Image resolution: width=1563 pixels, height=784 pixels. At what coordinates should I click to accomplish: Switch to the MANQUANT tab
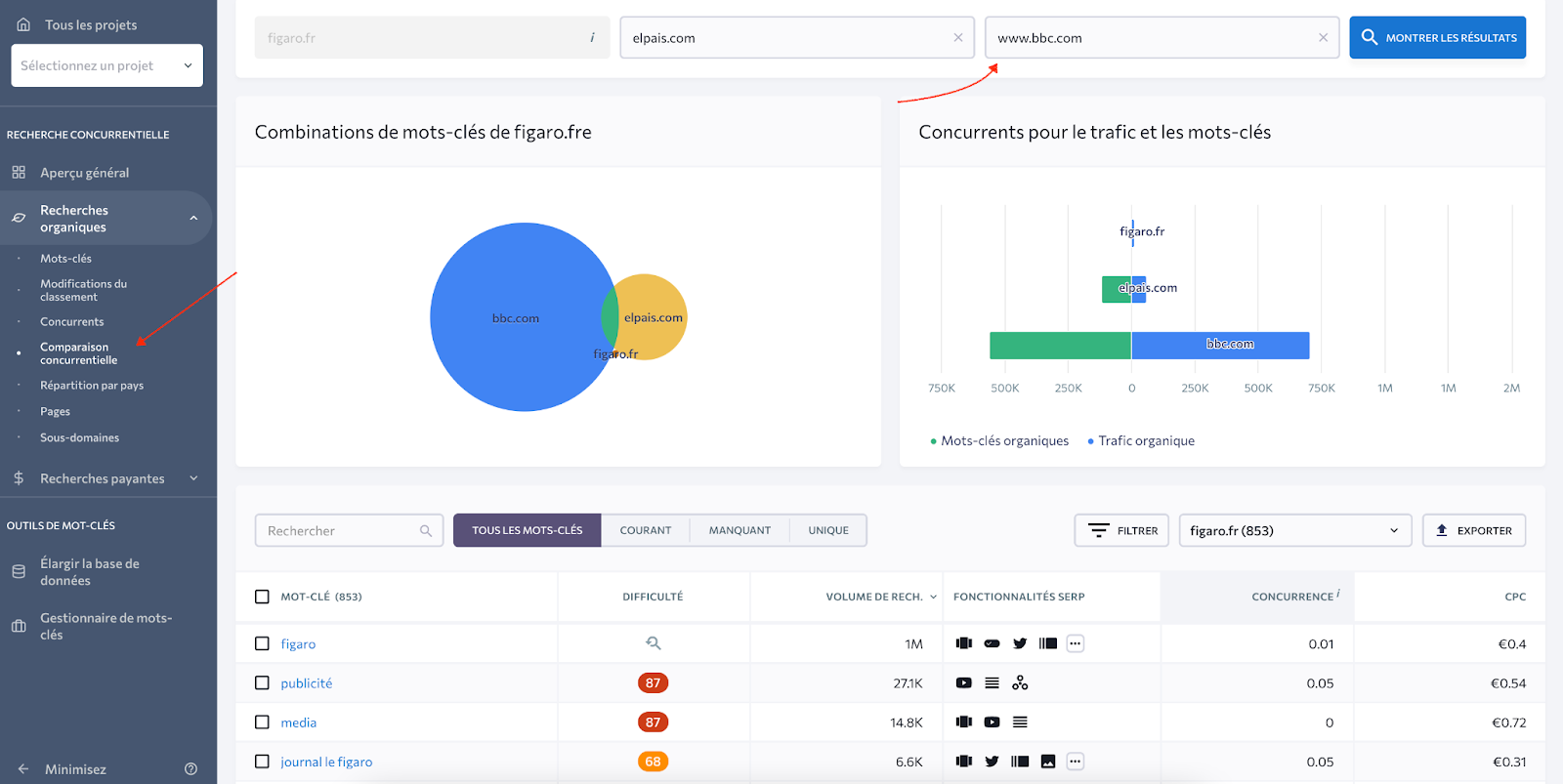coord(739,530)
